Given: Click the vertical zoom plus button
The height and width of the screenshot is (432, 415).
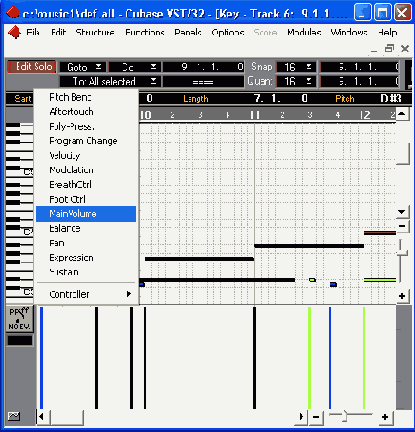Looking at the screenshot, I should click(x=402, y=296).
